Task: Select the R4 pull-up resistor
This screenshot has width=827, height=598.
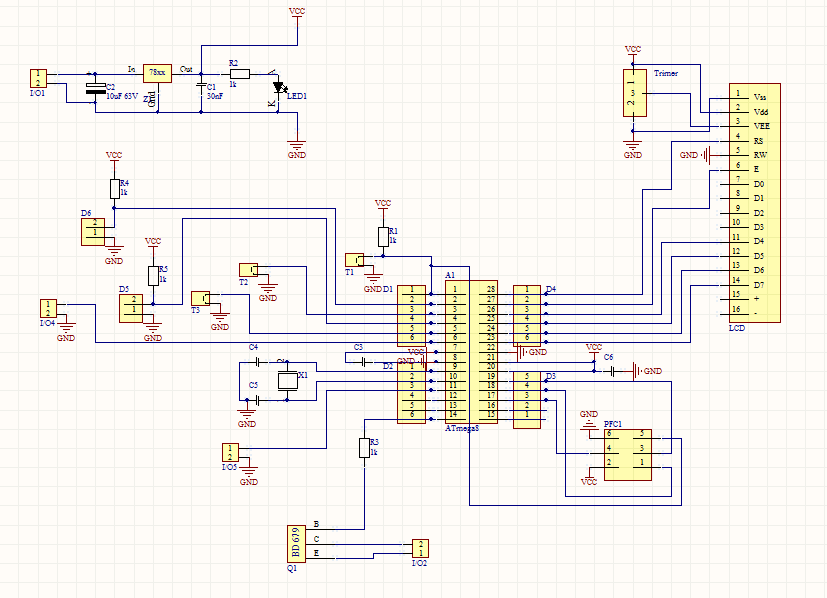Action: pyautogui.click(x=114, y=189)
